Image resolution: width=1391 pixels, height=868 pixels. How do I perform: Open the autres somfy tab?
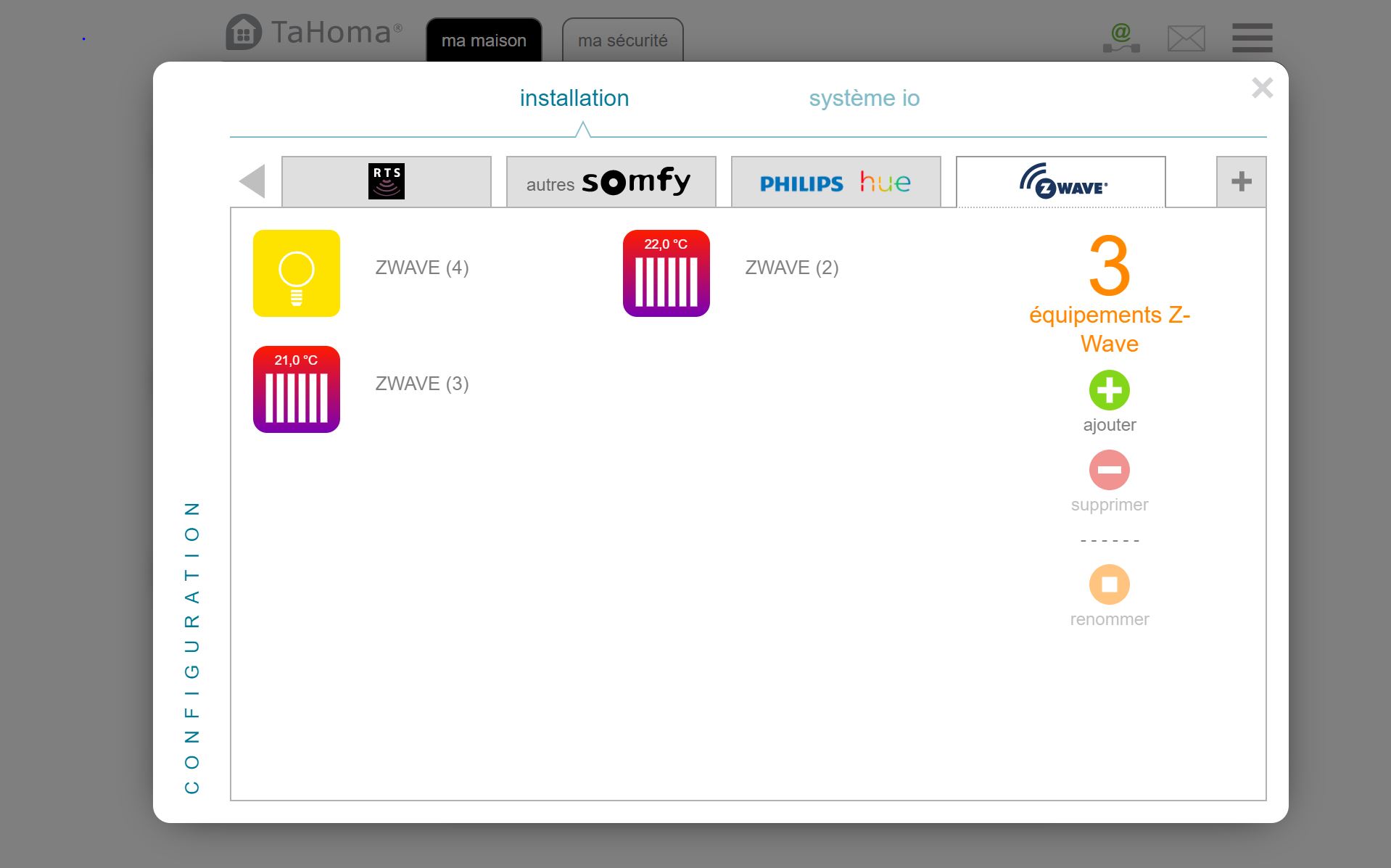click(611, 181)
